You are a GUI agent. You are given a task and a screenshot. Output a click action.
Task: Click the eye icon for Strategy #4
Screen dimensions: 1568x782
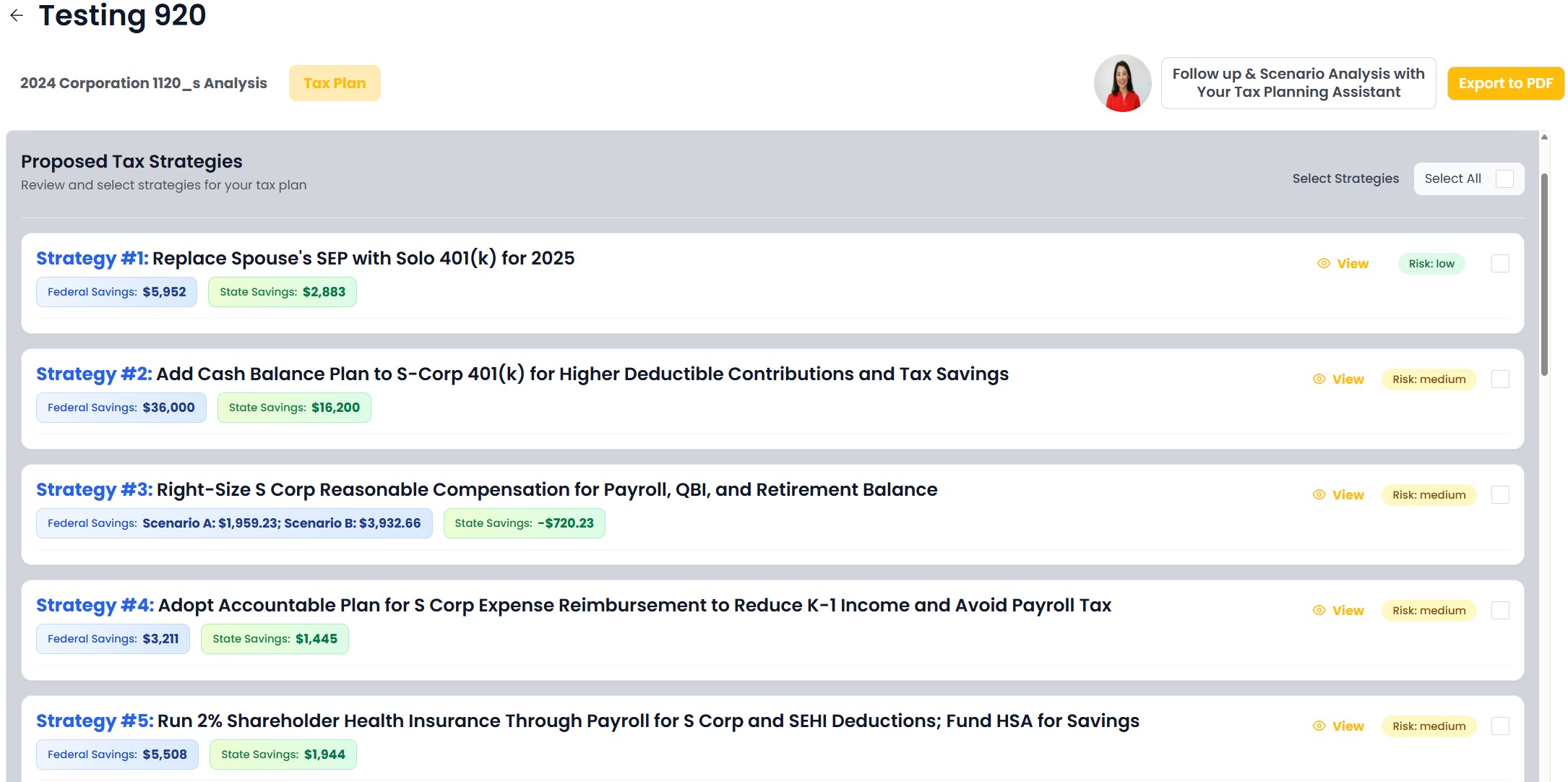pyautogui.click(x=1319, y=611)
